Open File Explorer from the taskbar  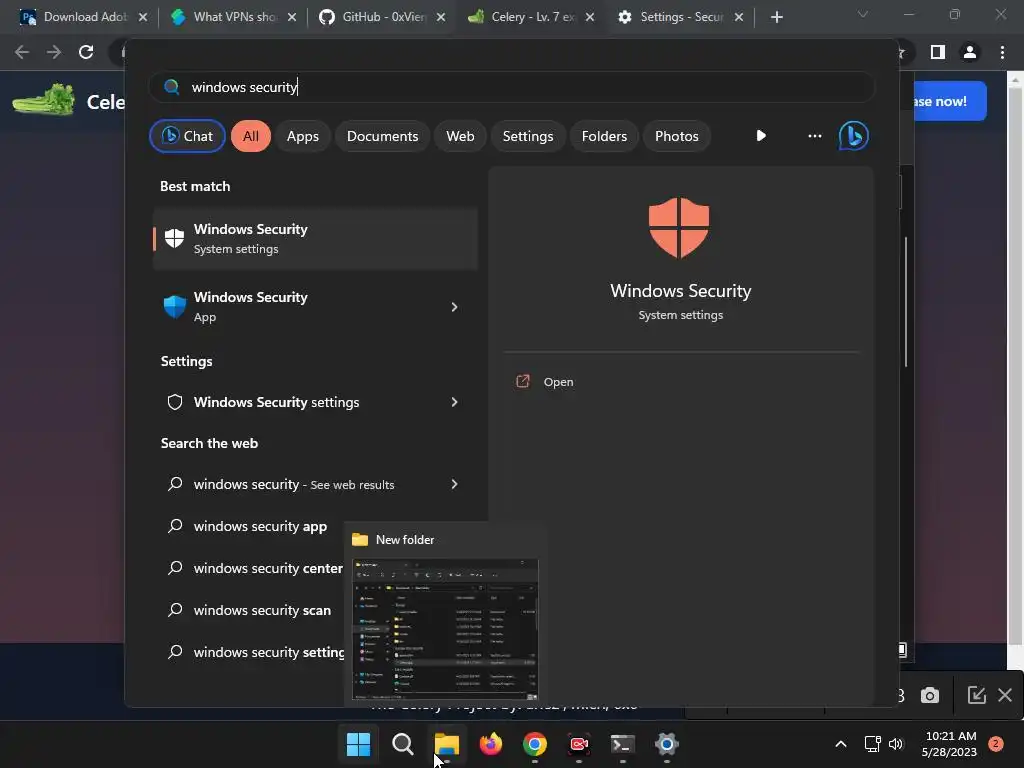tap(447, 744)
